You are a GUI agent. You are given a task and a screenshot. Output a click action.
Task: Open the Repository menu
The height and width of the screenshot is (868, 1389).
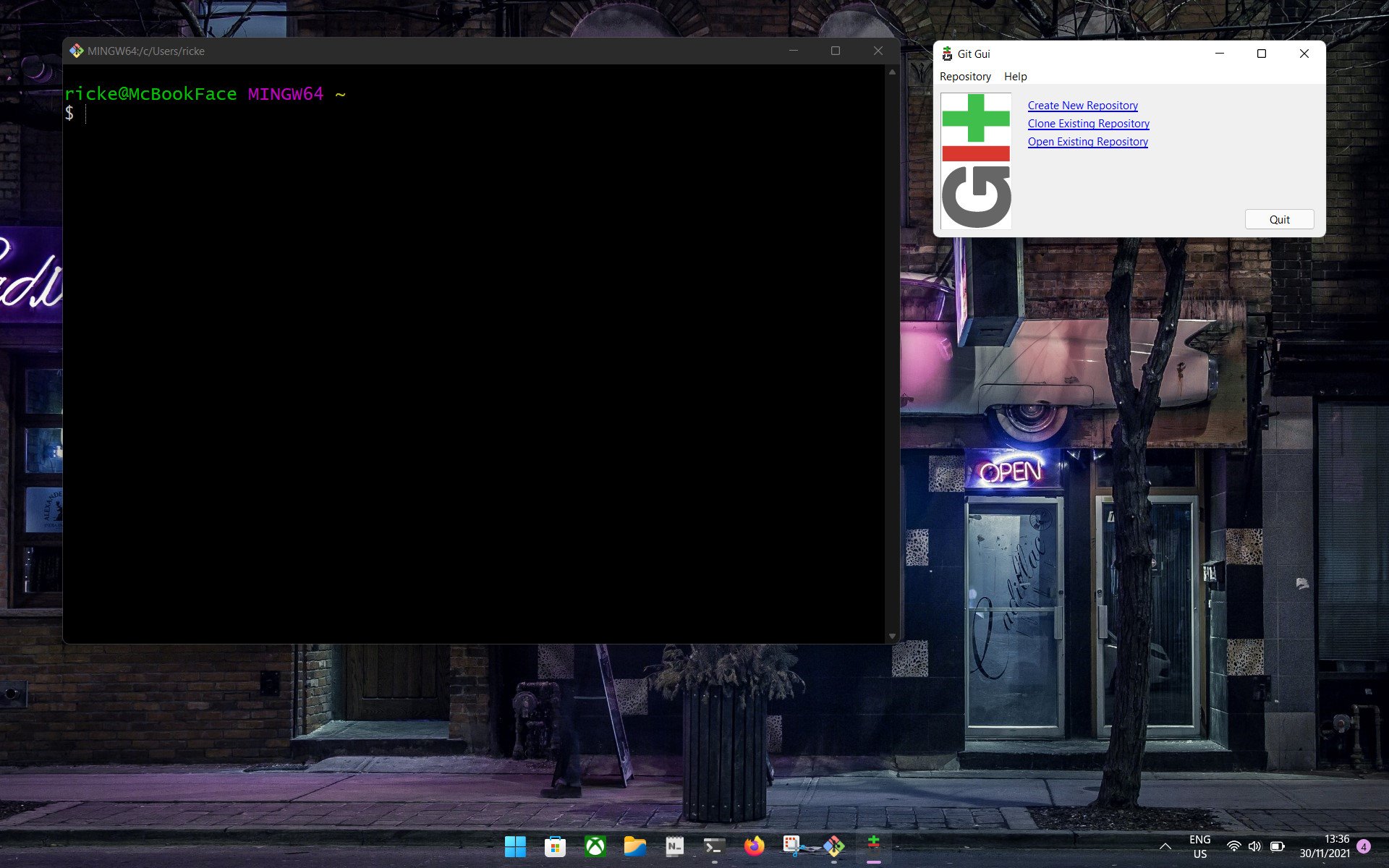(965, 76)
